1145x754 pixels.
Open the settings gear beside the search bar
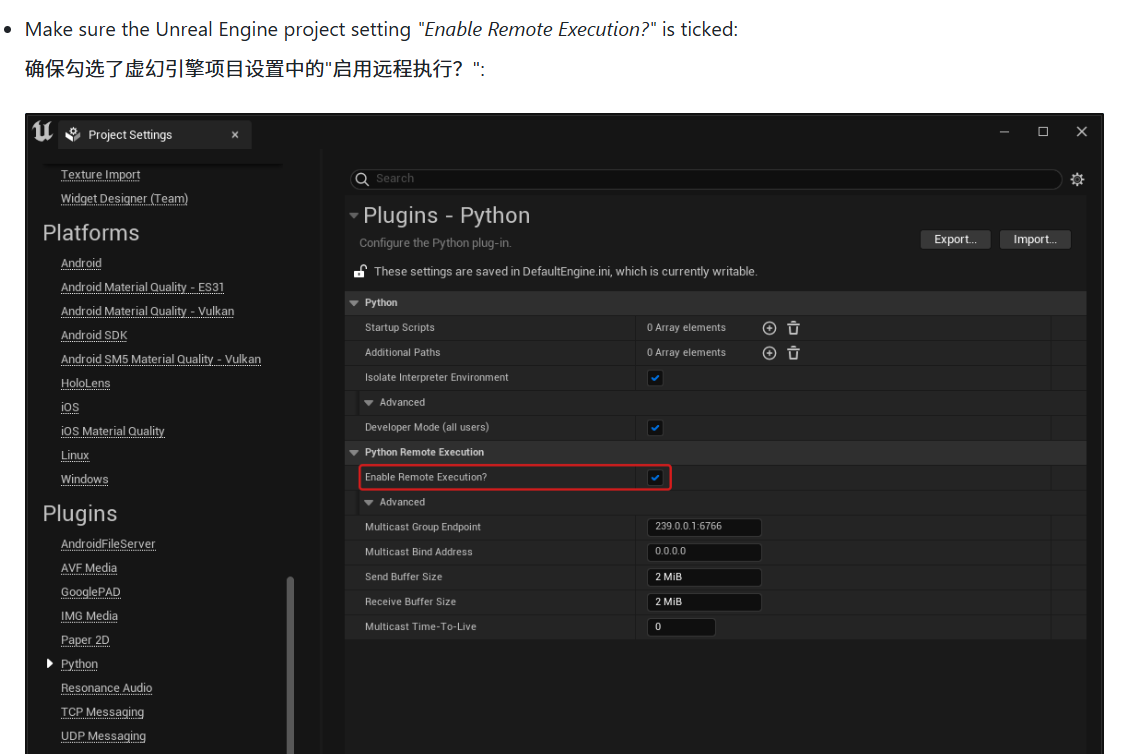pyautogui.click(x=1077, y=179)
